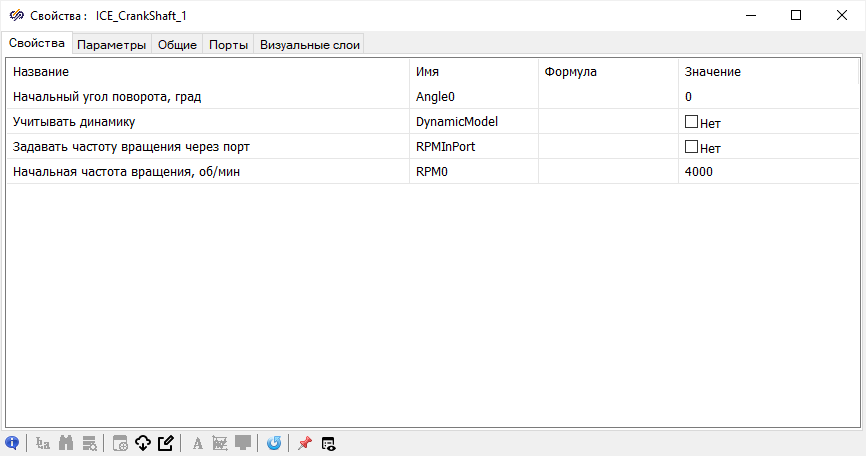Click the blue refresh arrow icon
The image size is (866, 456).
pos(274,443)
